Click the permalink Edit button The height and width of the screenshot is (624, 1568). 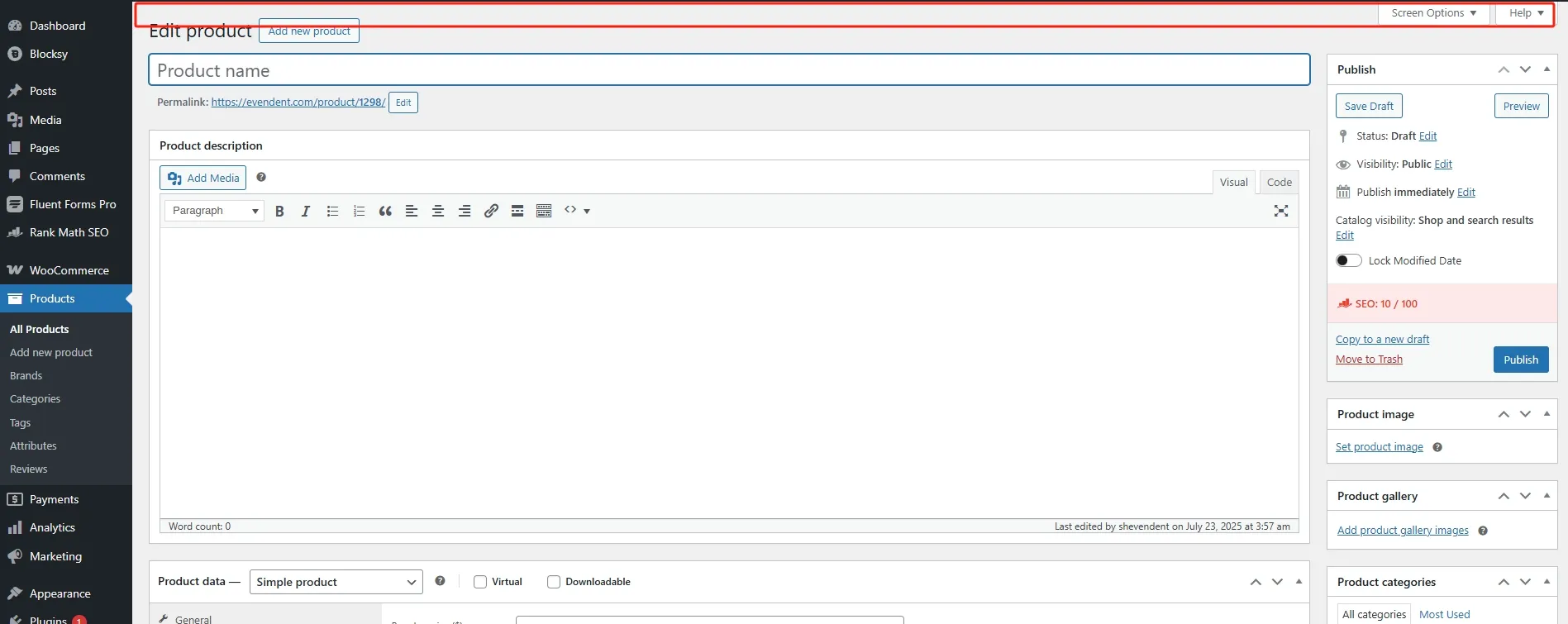[403, 102]
